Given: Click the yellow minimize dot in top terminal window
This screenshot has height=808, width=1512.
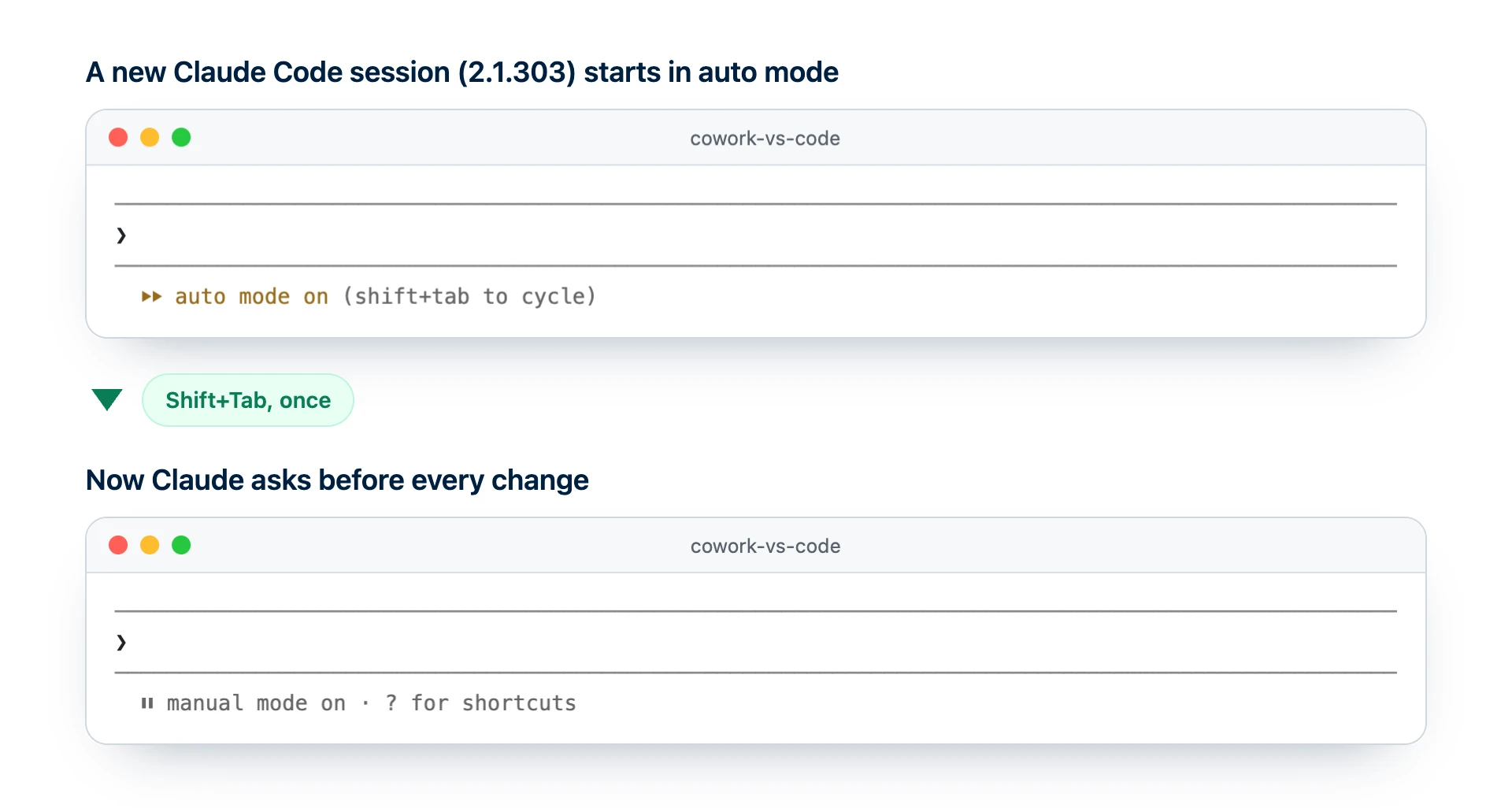Looking at the screenshot, I should pos(150,138).
